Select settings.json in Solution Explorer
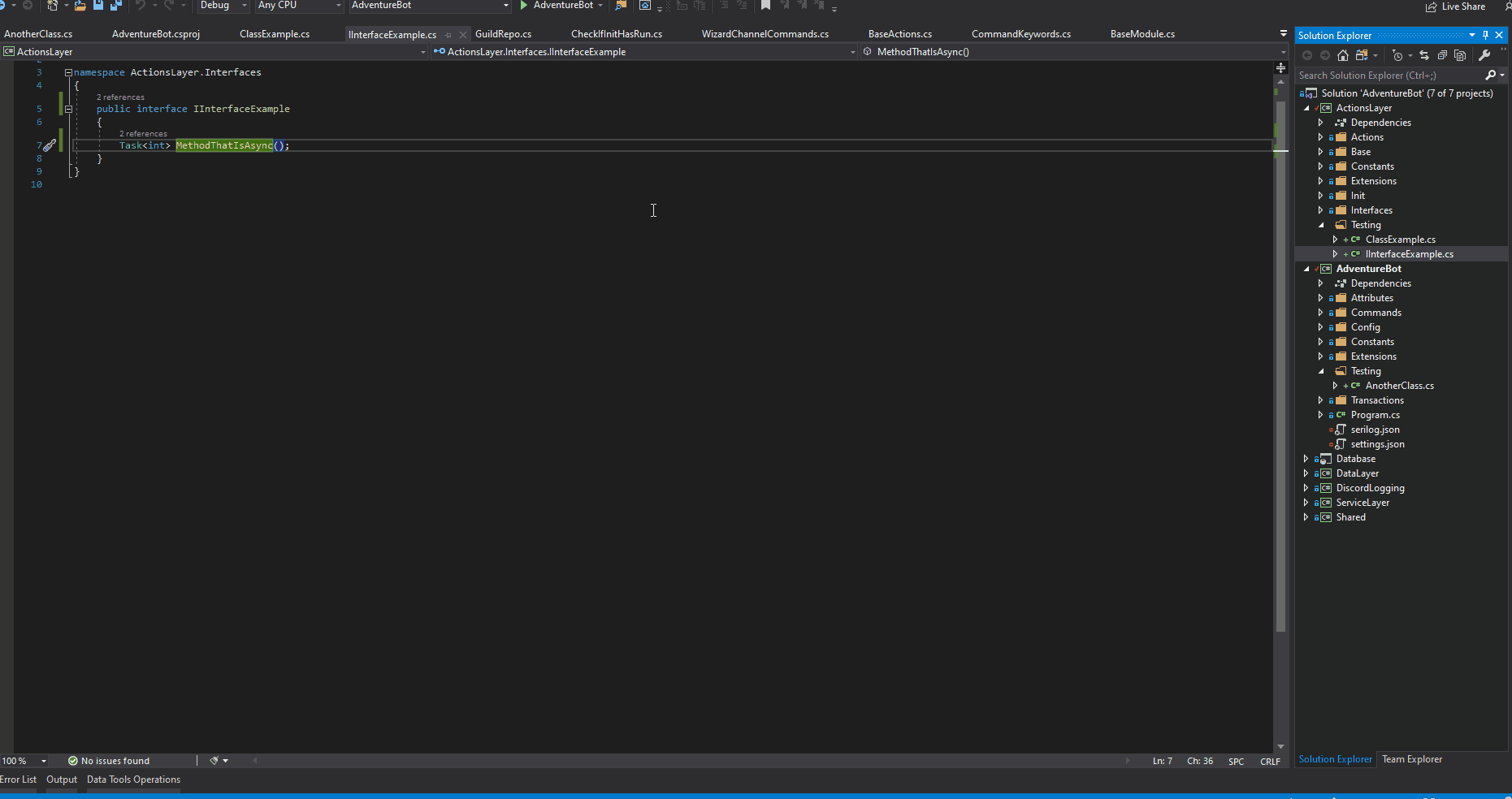Viewport: 1512px width, 799px height. coord(1377,444)
